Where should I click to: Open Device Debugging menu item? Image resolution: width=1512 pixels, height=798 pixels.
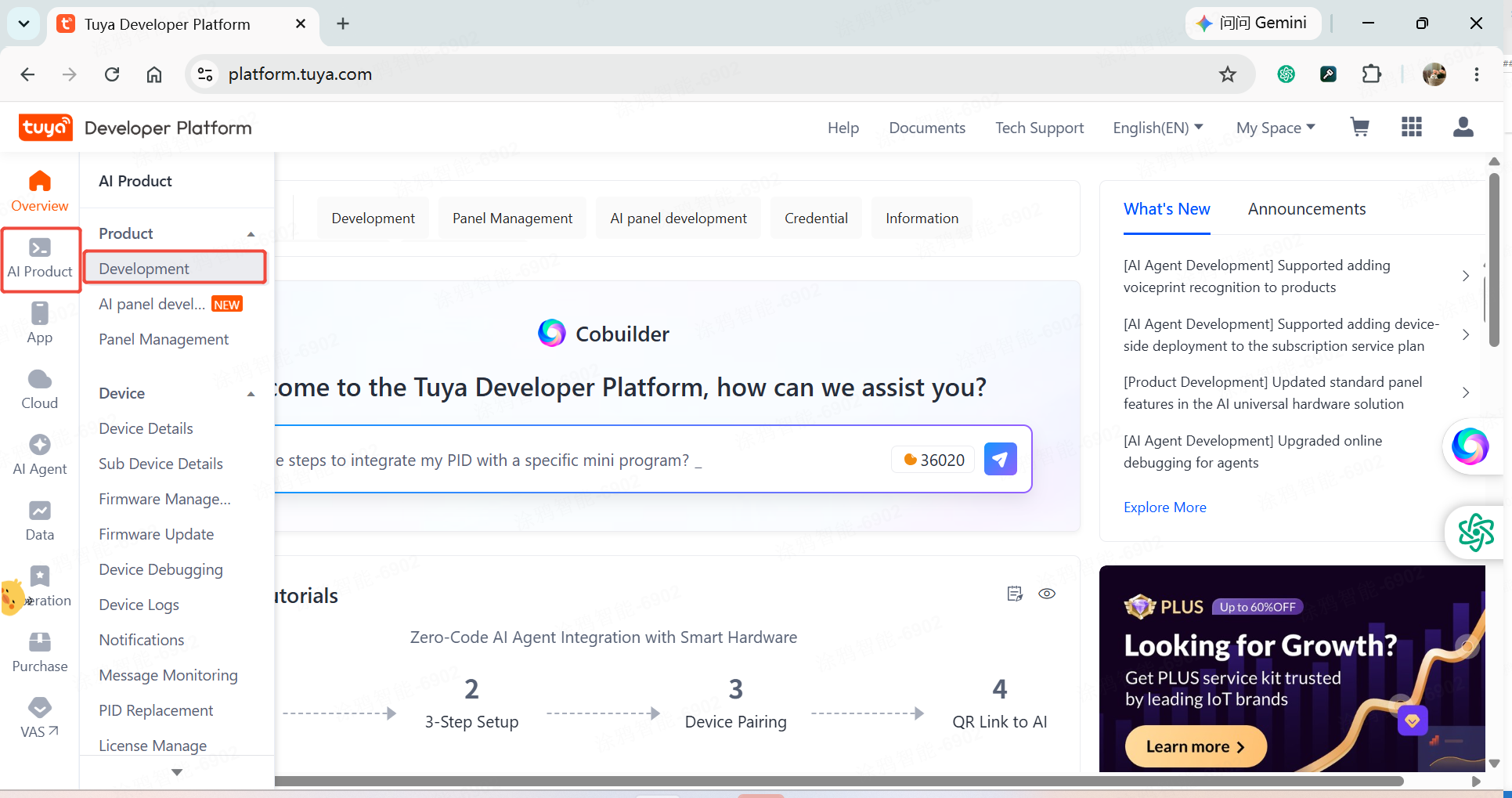tap(161, 569)
